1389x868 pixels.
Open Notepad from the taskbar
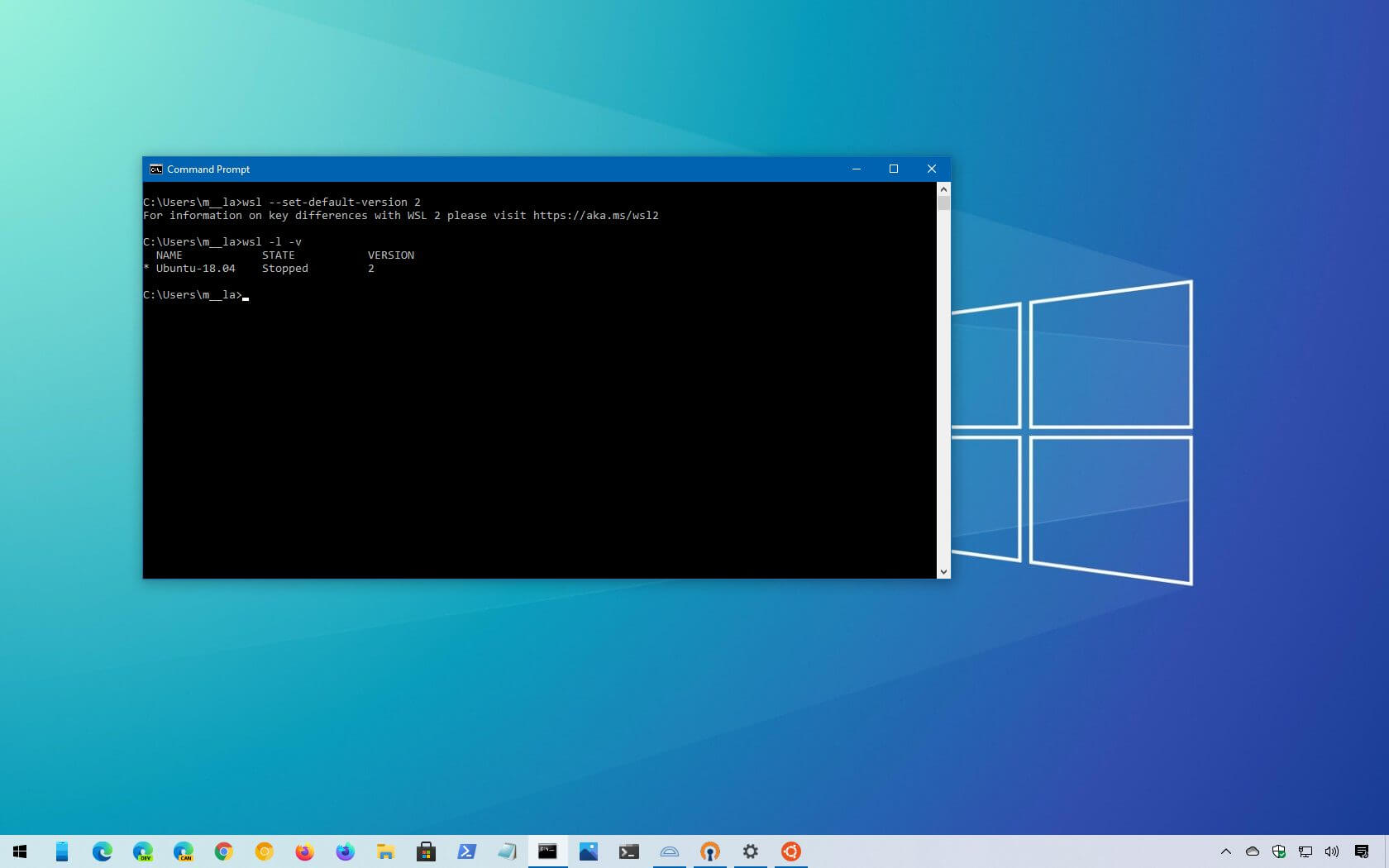[507, 851]
